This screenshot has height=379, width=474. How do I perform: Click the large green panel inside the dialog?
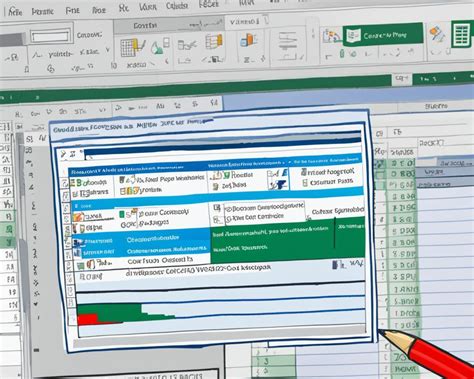click(x=288, y=239)
